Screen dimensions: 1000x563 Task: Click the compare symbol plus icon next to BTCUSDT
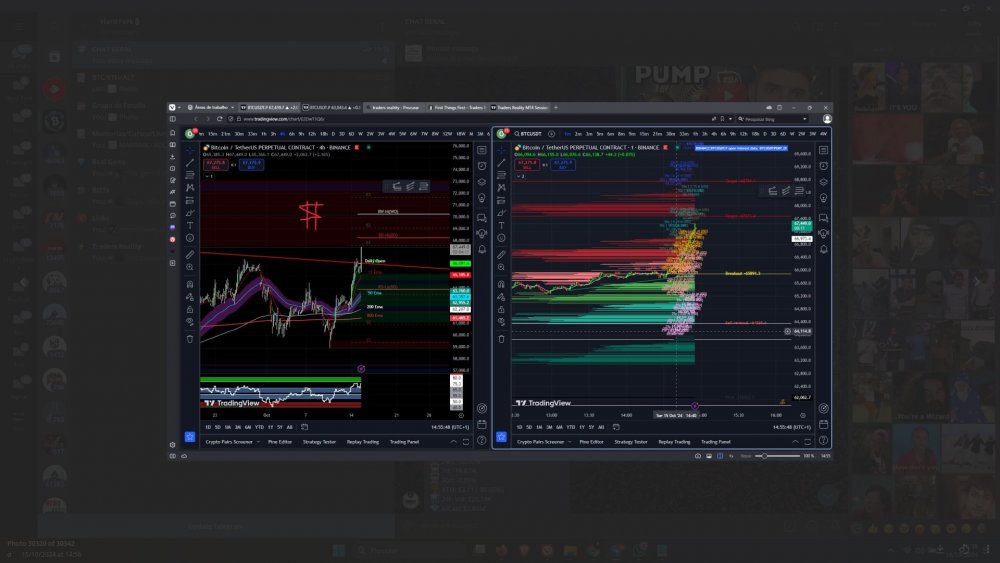point(551,134)
